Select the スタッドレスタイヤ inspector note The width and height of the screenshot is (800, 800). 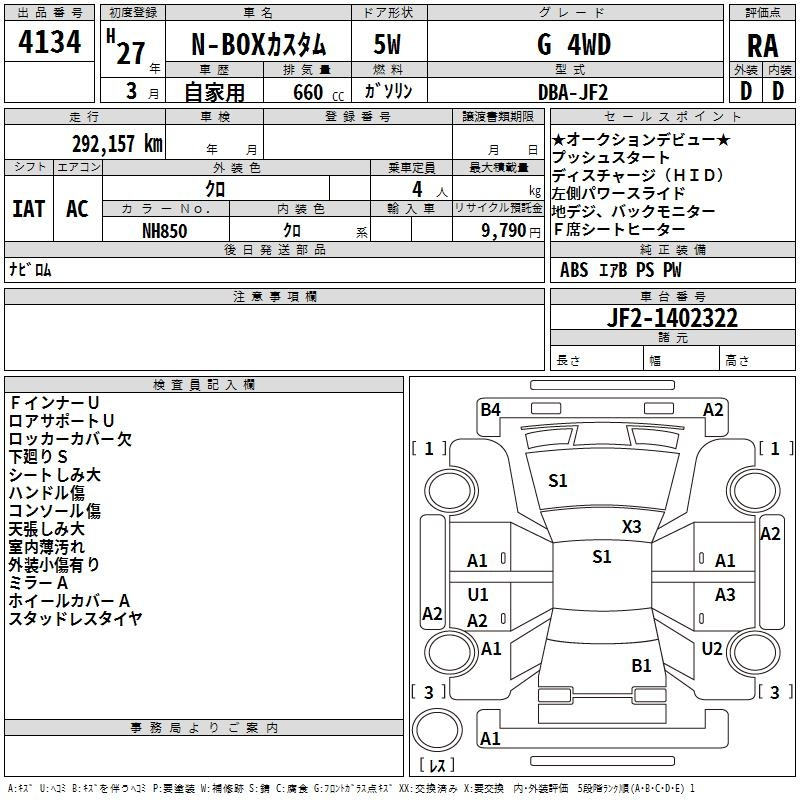point(75,618)
